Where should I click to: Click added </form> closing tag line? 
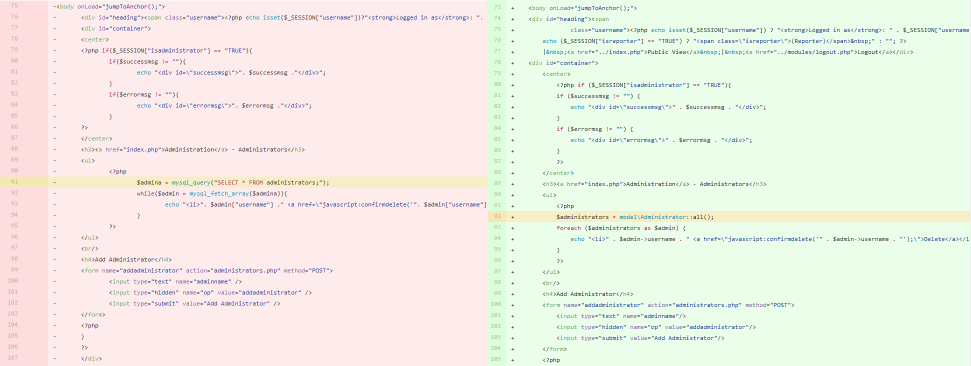coord(555,349)
